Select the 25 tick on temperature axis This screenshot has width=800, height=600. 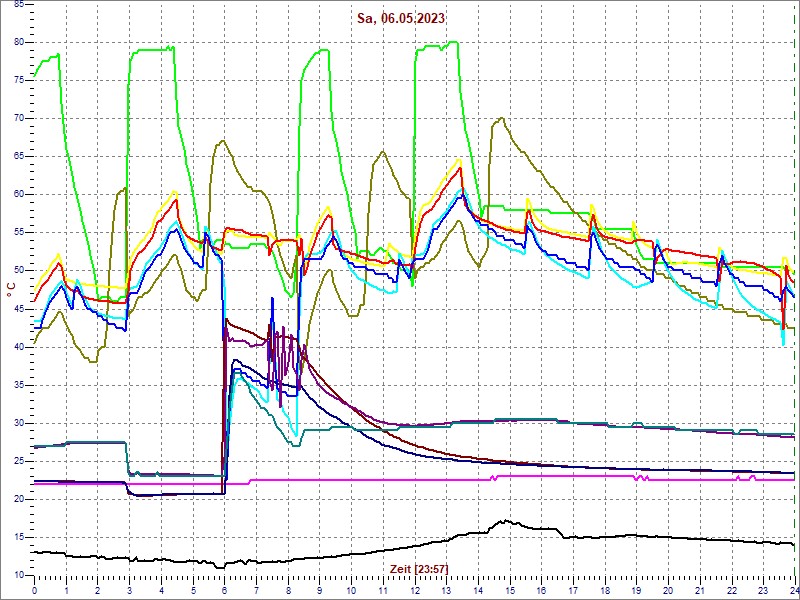(19, 461)
